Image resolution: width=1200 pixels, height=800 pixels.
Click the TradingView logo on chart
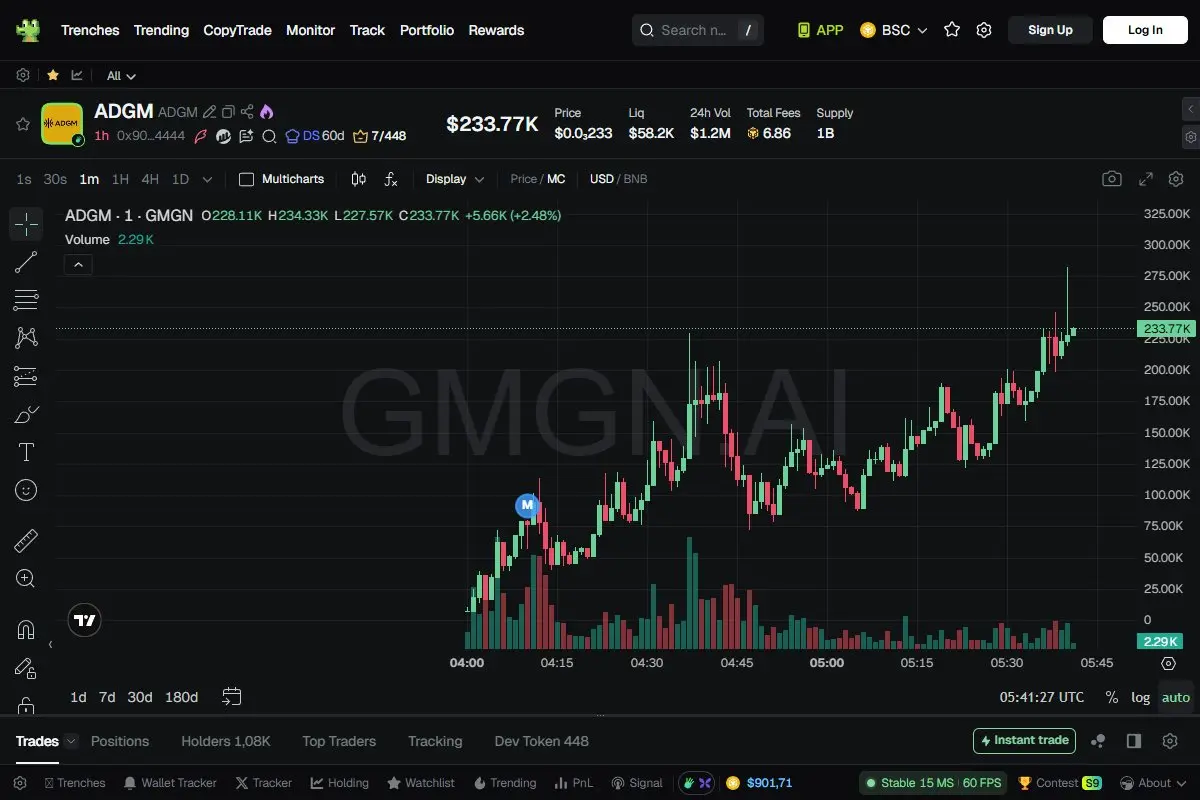pos(85,620)
